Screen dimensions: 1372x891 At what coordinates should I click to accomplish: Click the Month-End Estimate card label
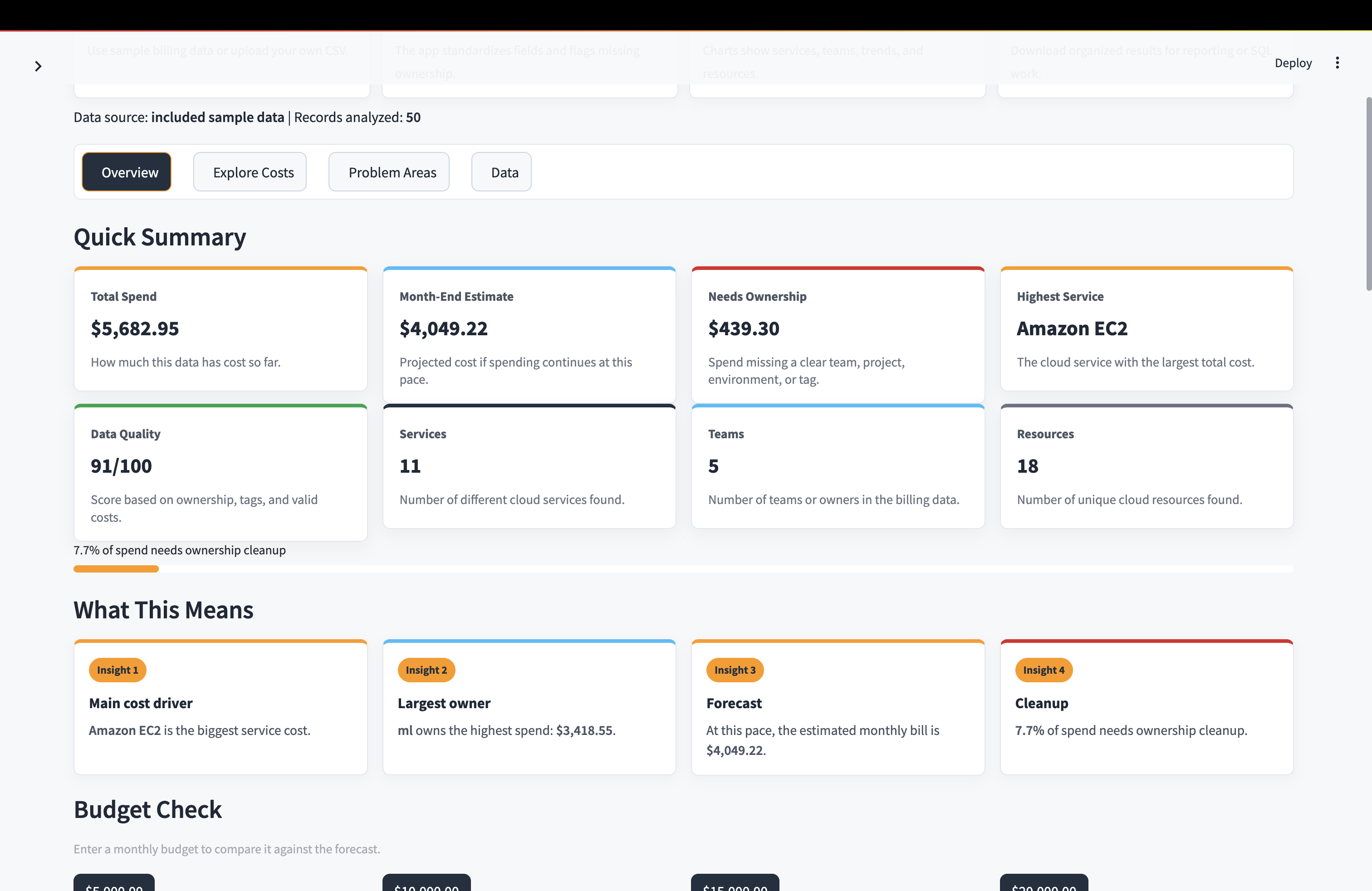(x=456, y=296)
